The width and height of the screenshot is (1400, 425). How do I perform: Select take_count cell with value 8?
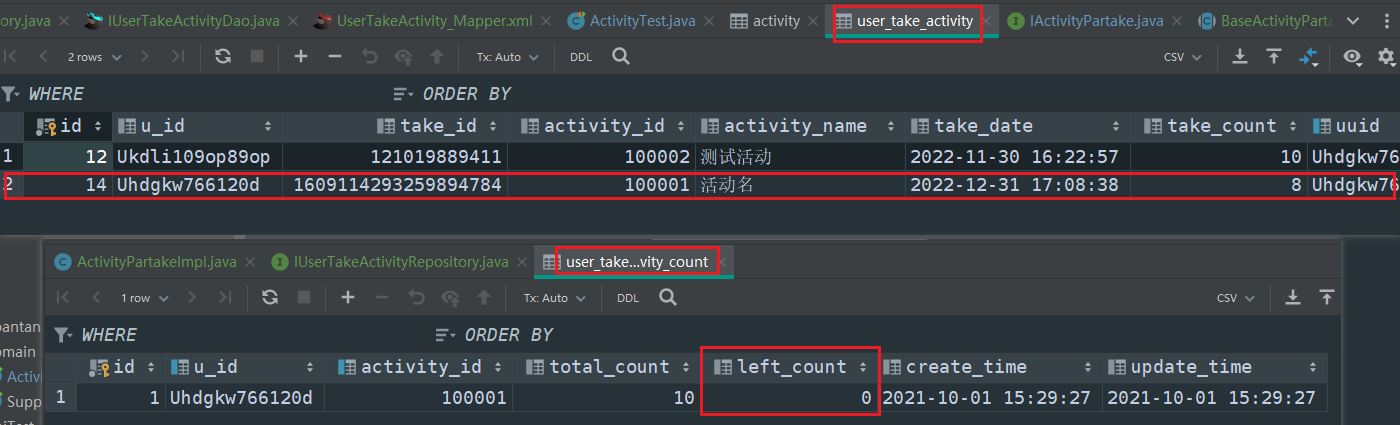click(1219, 184)
